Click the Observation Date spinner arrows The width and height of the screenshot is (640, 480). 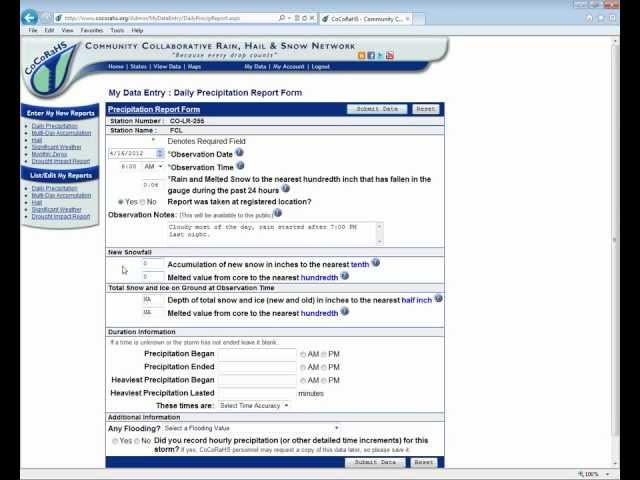(160, 153)
